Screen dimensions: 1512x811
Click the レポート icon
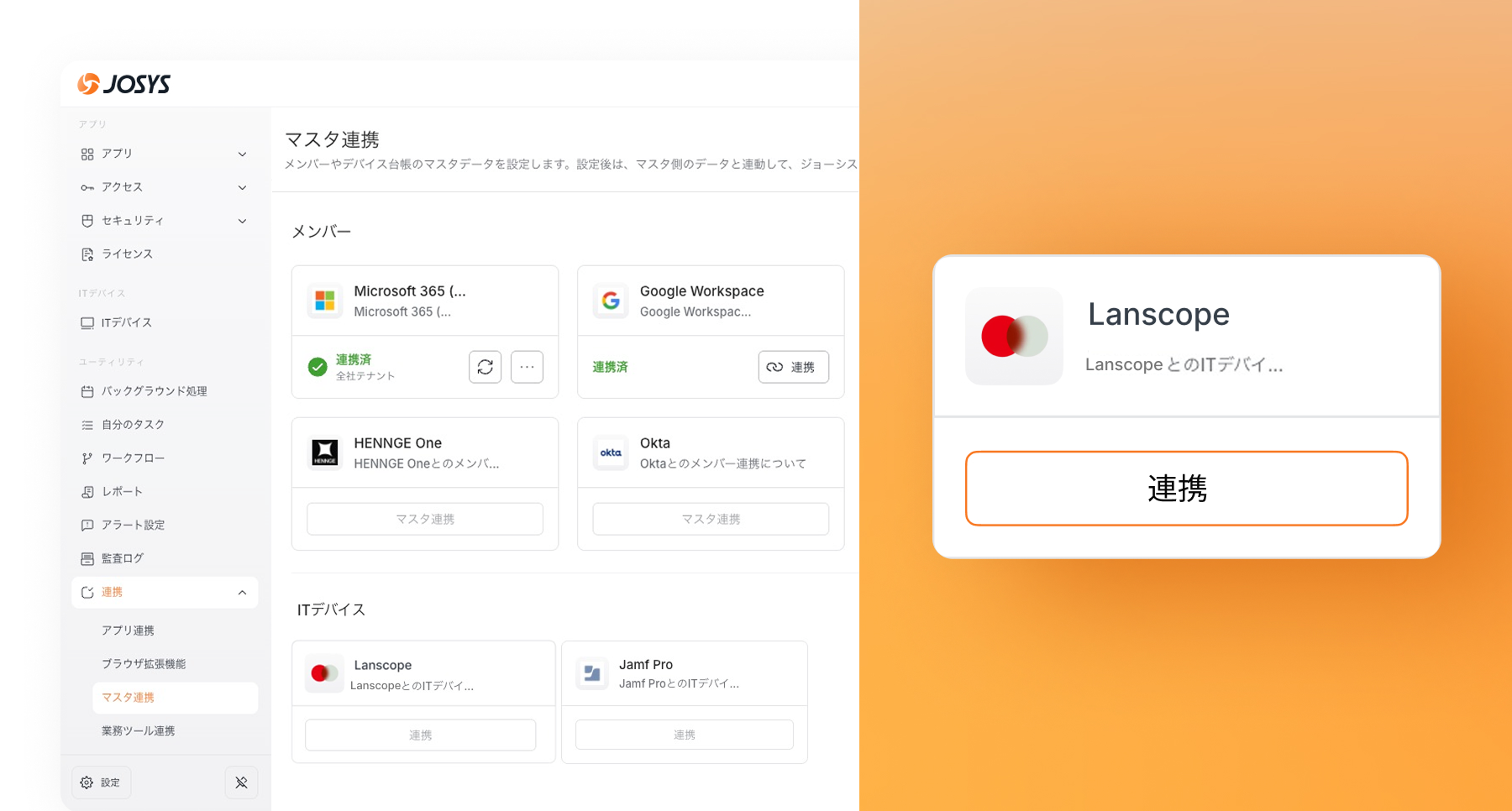coord(87,492)
